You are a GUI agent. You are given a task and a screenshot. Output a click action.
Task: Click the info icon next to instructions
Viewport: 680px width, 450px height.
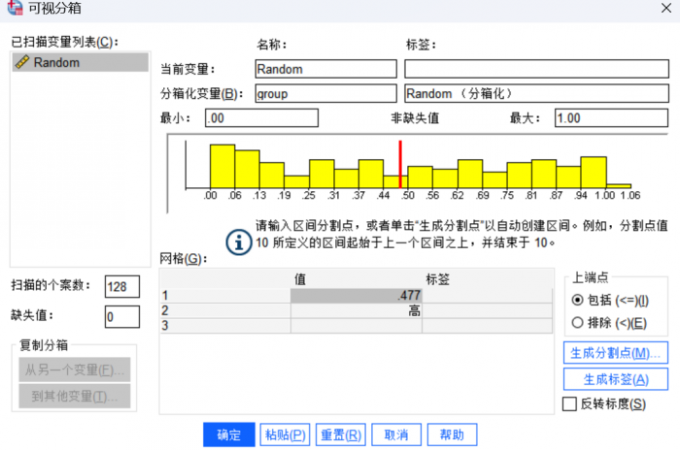tap(239, 242)
